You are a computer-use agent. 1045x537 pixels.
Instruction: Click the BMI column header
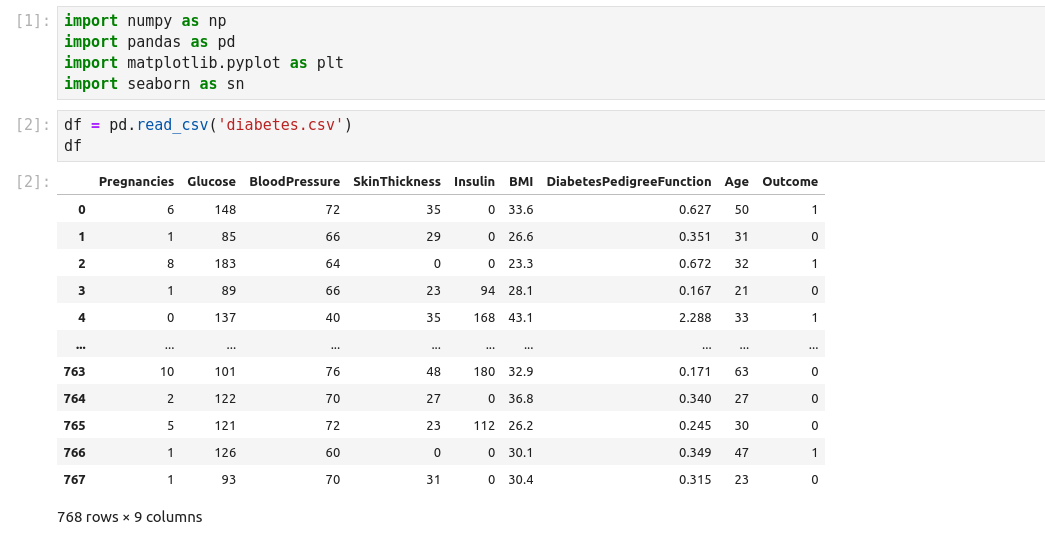click(520, 182)
